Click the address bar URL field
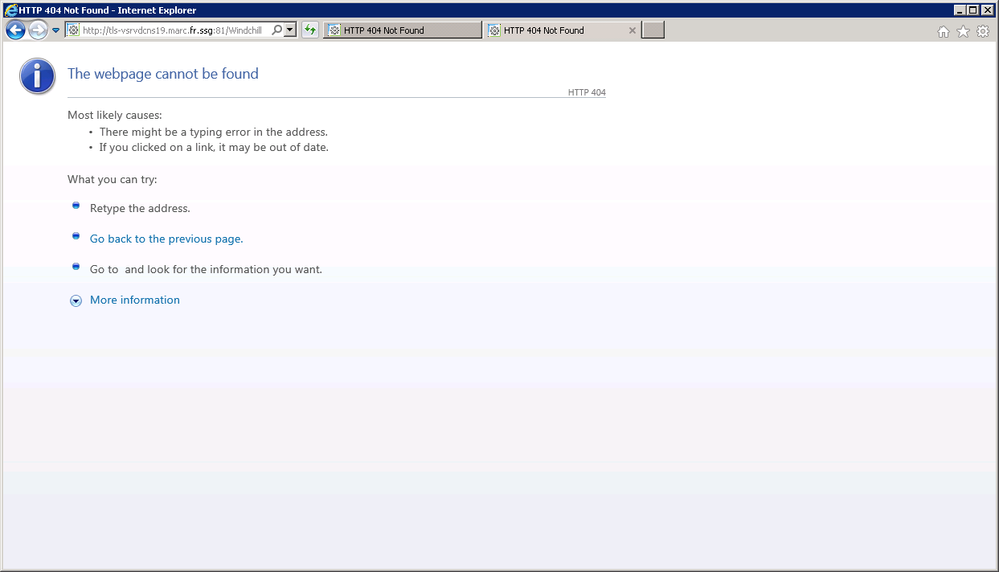The width and height of the screenshot is (999, 572). point(172,30)
